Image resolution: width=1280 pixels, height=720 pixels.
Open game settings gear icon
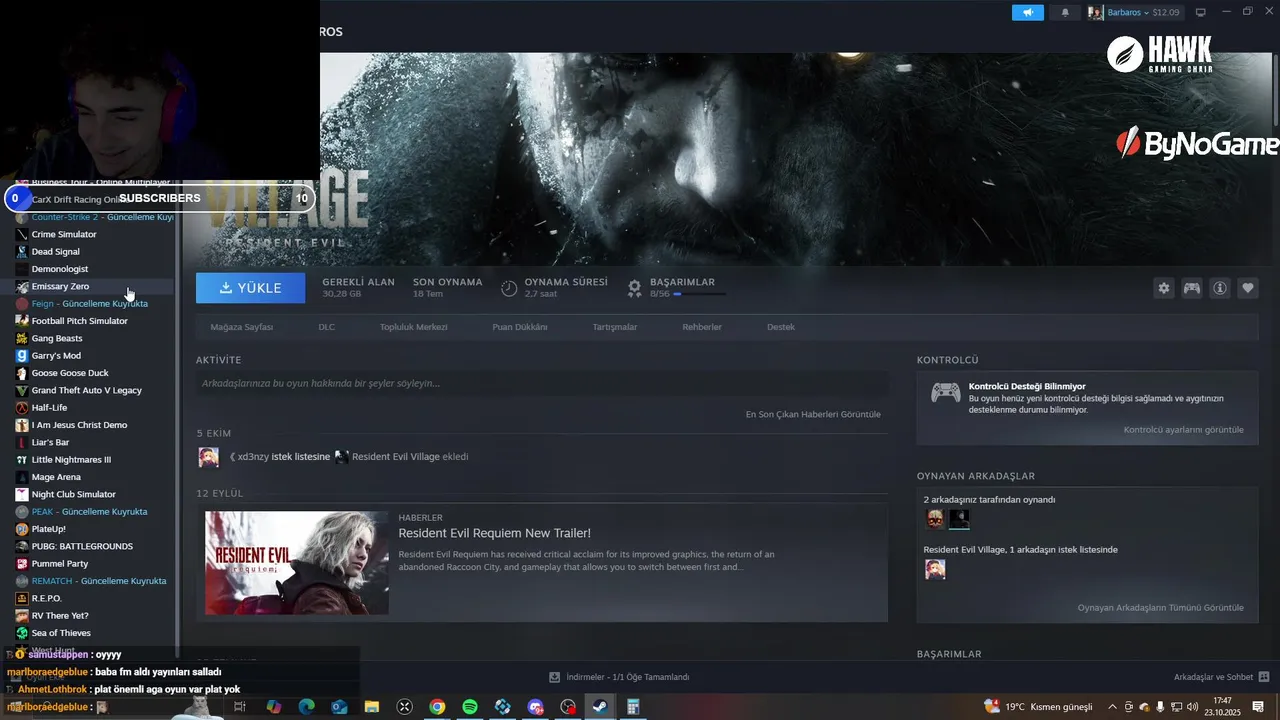1164,288
